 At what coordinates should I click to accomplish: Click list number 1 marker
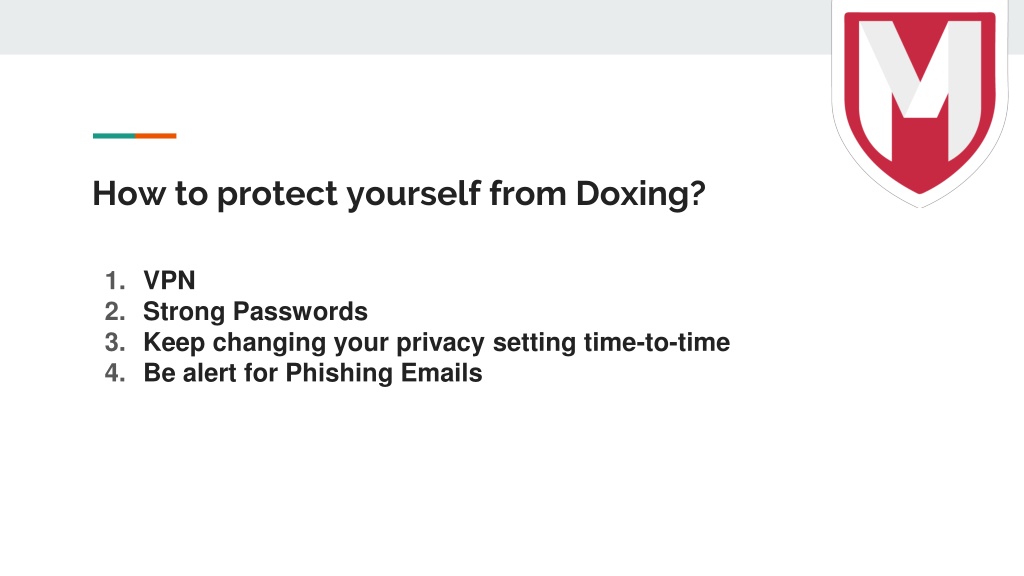click(115, 281)
